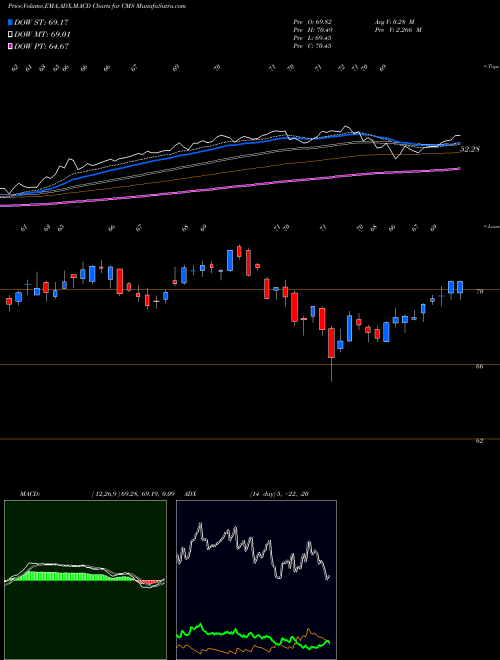
Task: Click the 'Pre V: 2.266 M' value
Action: tap(398, 30)
